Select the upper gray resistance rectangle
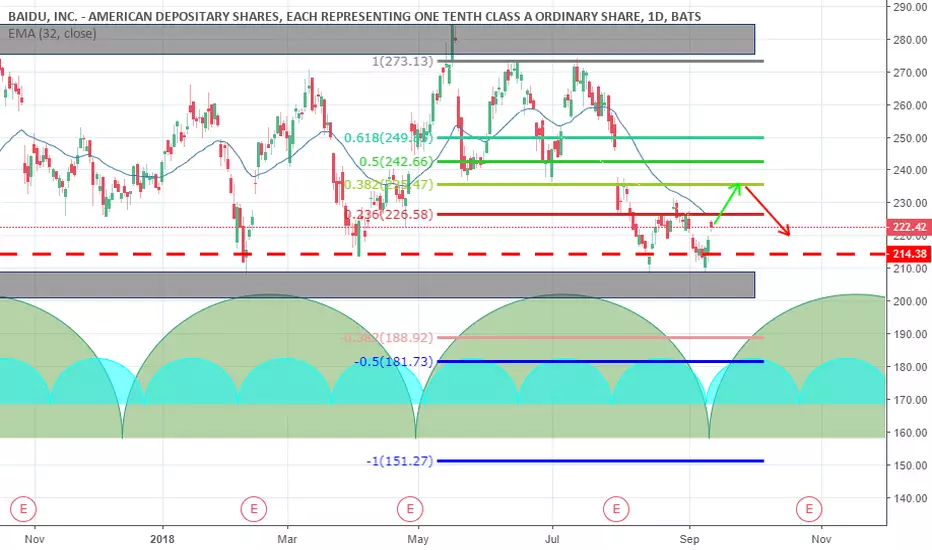 tap(377, 39)
